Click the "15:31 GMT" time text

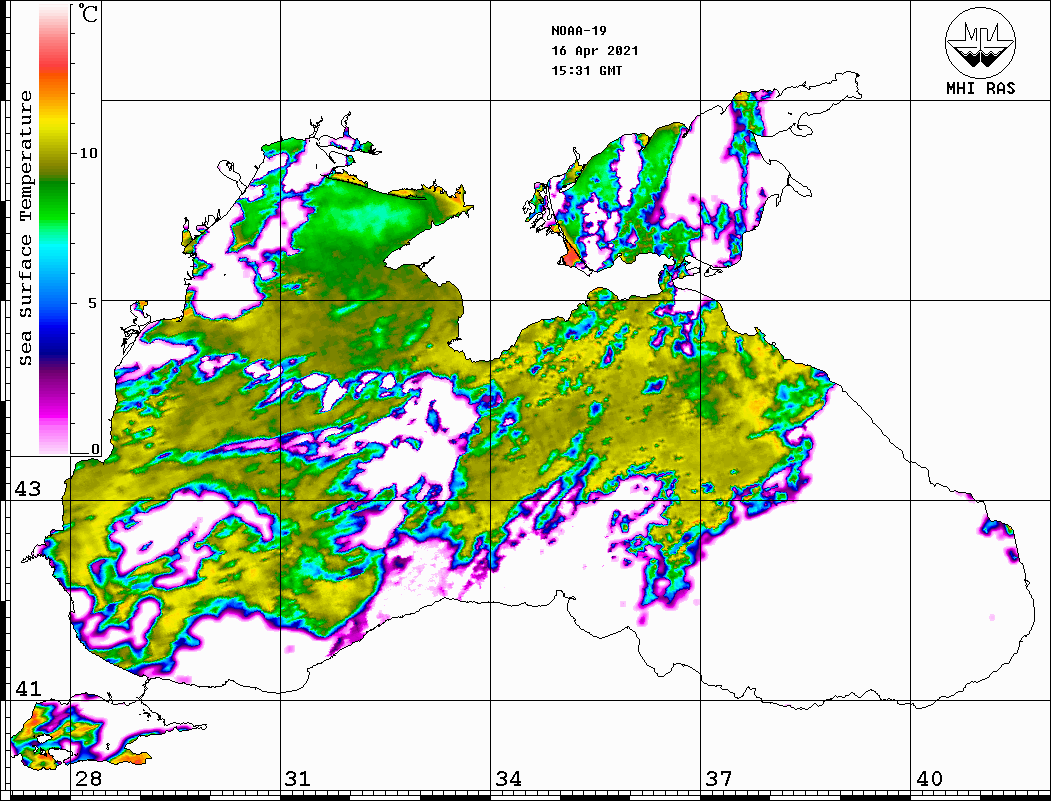(x=586, y=71)
